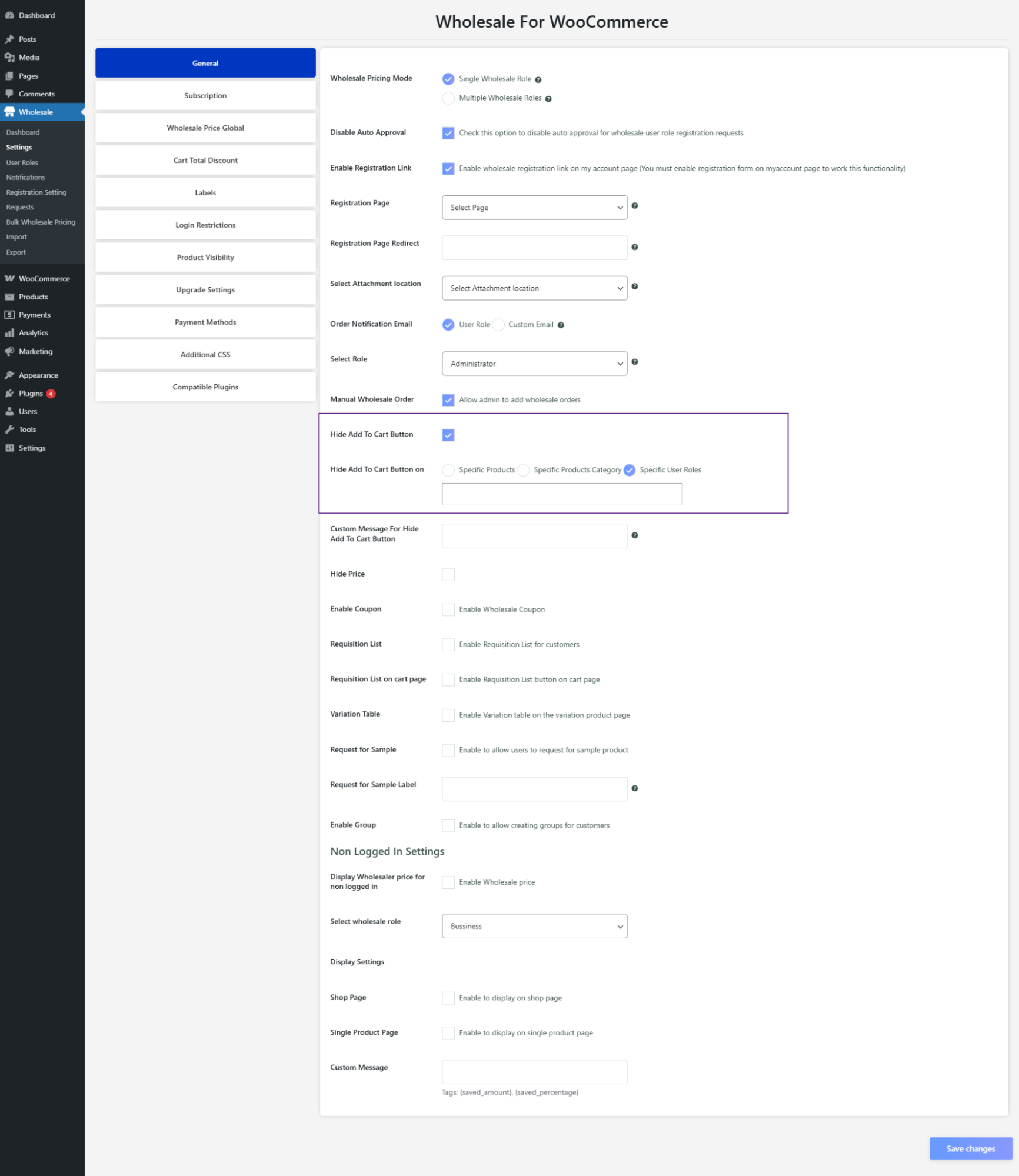Open Select Attachment location dropdown
The height and width of the screenshot is (1176, 1019).
pos(535,288)
